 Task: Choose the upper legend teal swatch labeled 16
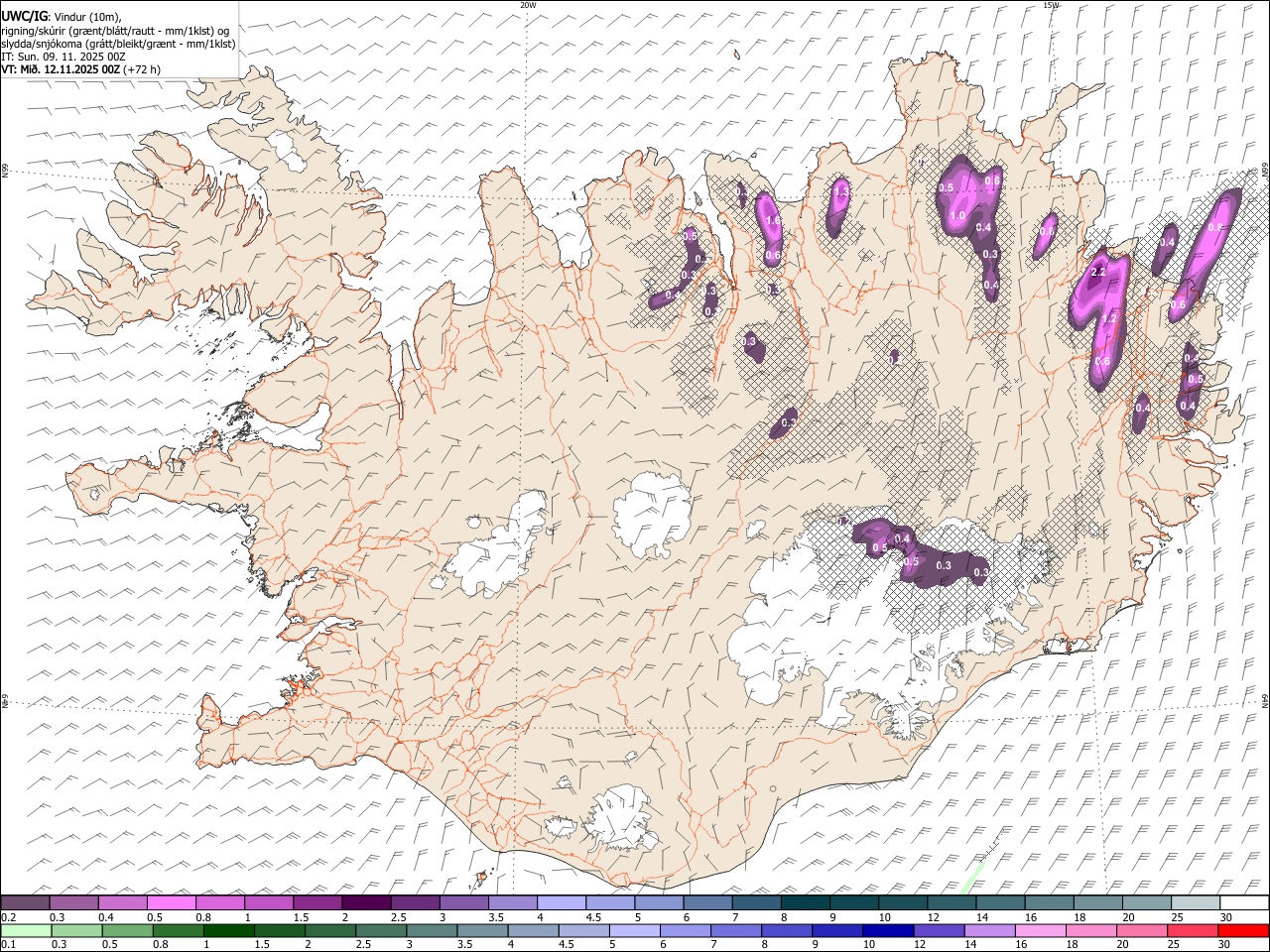pos(1048,902)
